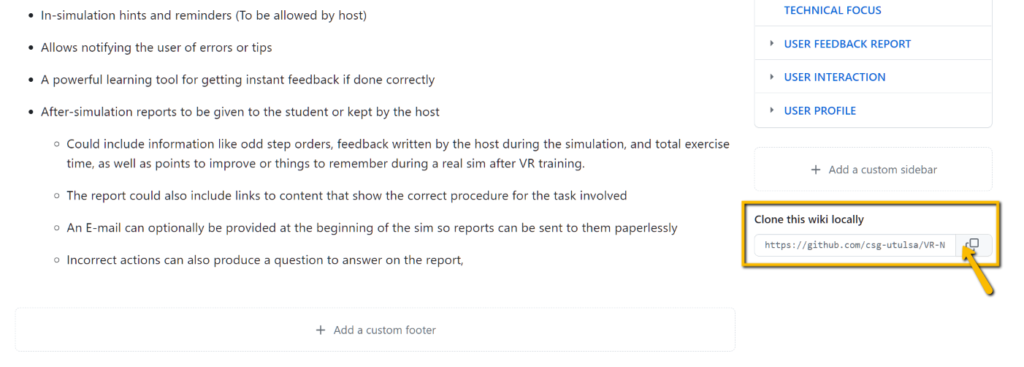Click the 'An E-mail can optionally be provided' line
The image size is (1024, 367).
pos(372,228)
